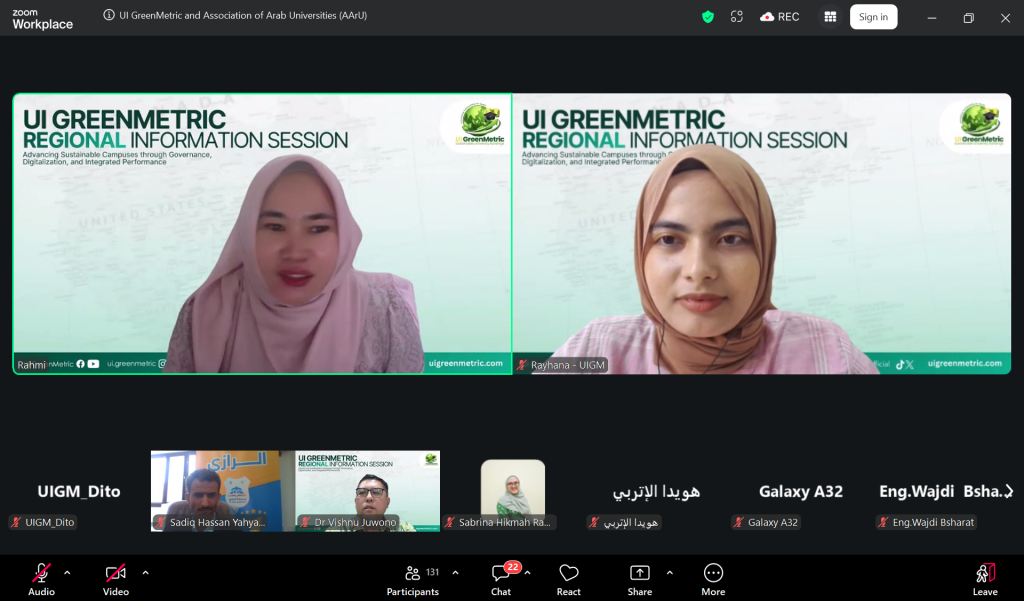Expand video options chevron
The height and width of the screenshot is (601, 1024).
coord(145,573)
